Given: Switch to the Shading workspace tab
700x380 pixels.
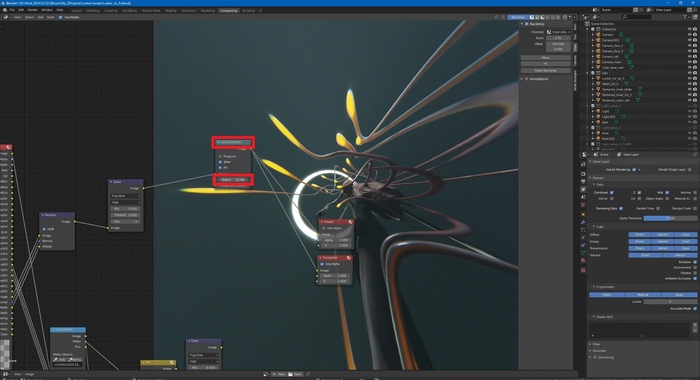Looking at the screenshot, I should tap(171, 10).
